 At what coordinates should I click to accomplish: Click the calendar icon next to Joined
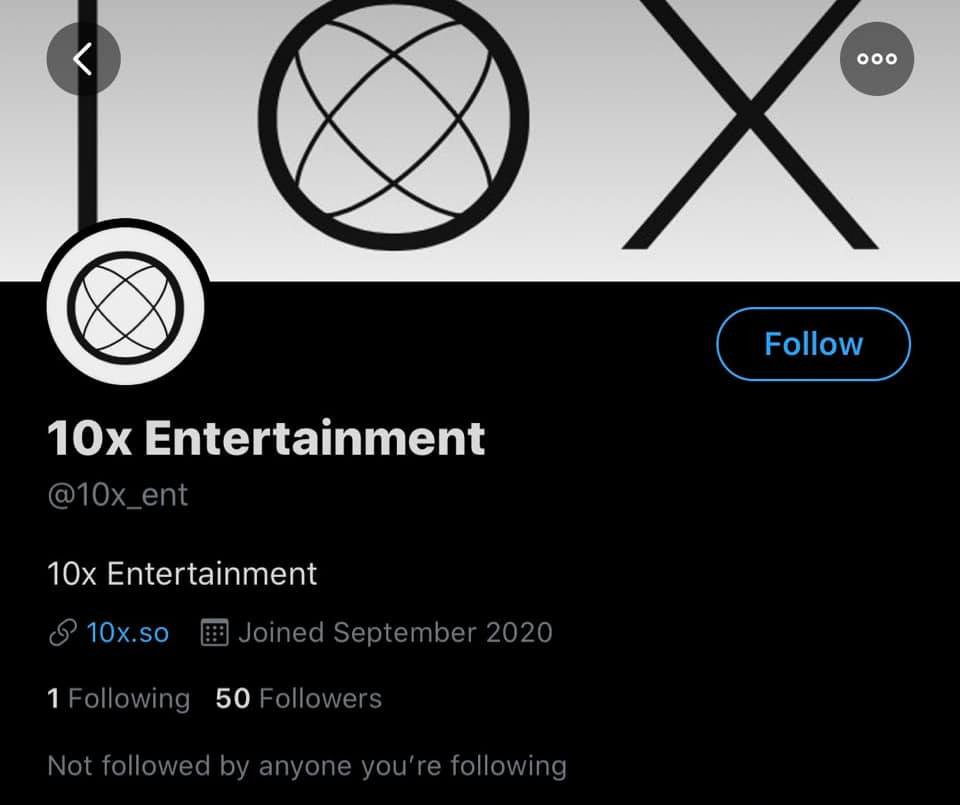pyautogui.click(x=215, y=633)
